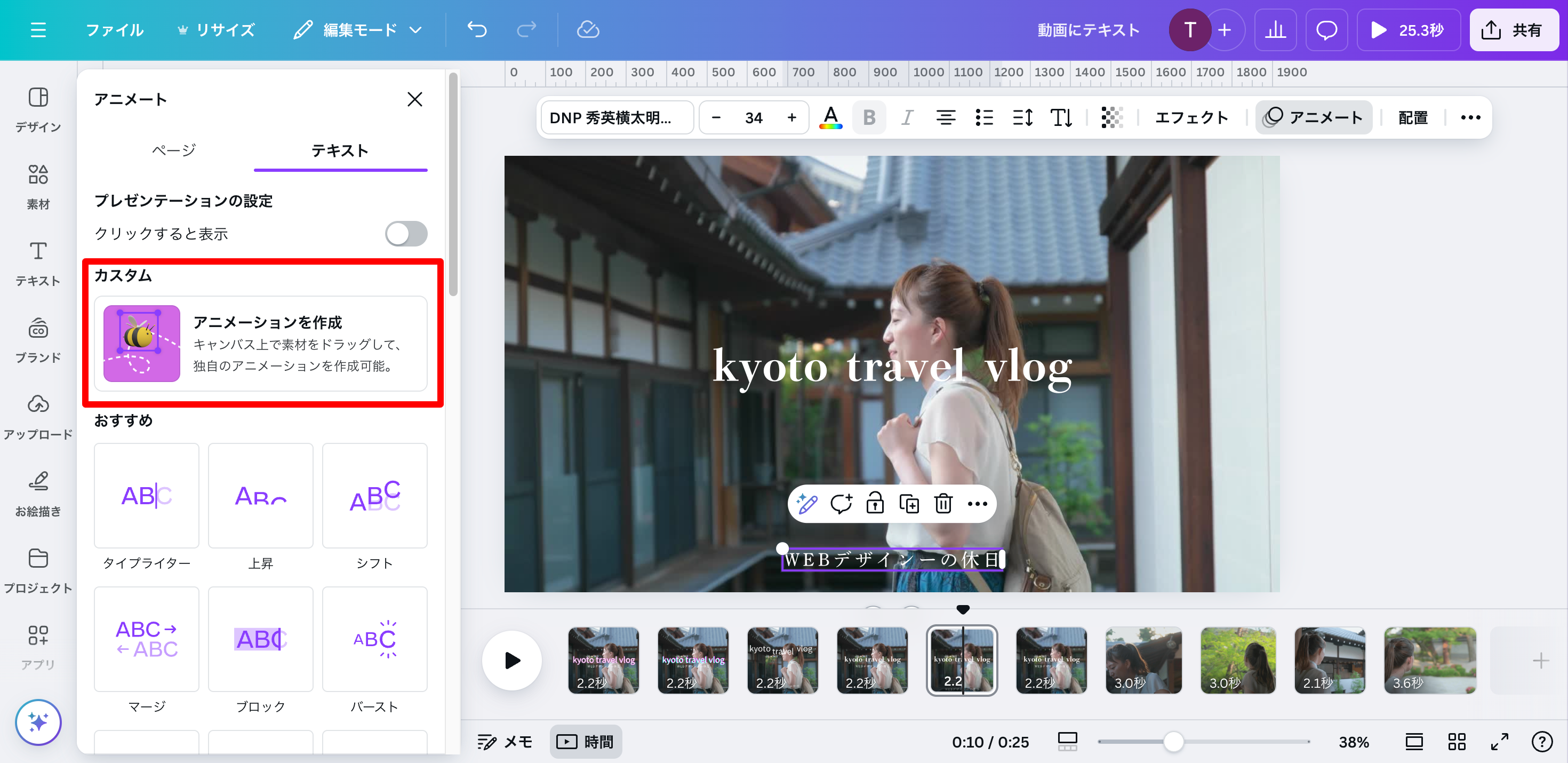This screenshot has width=1568, height=763.
Task: Open the プロジェクト sidebar panel
Action: pos(38,570)
